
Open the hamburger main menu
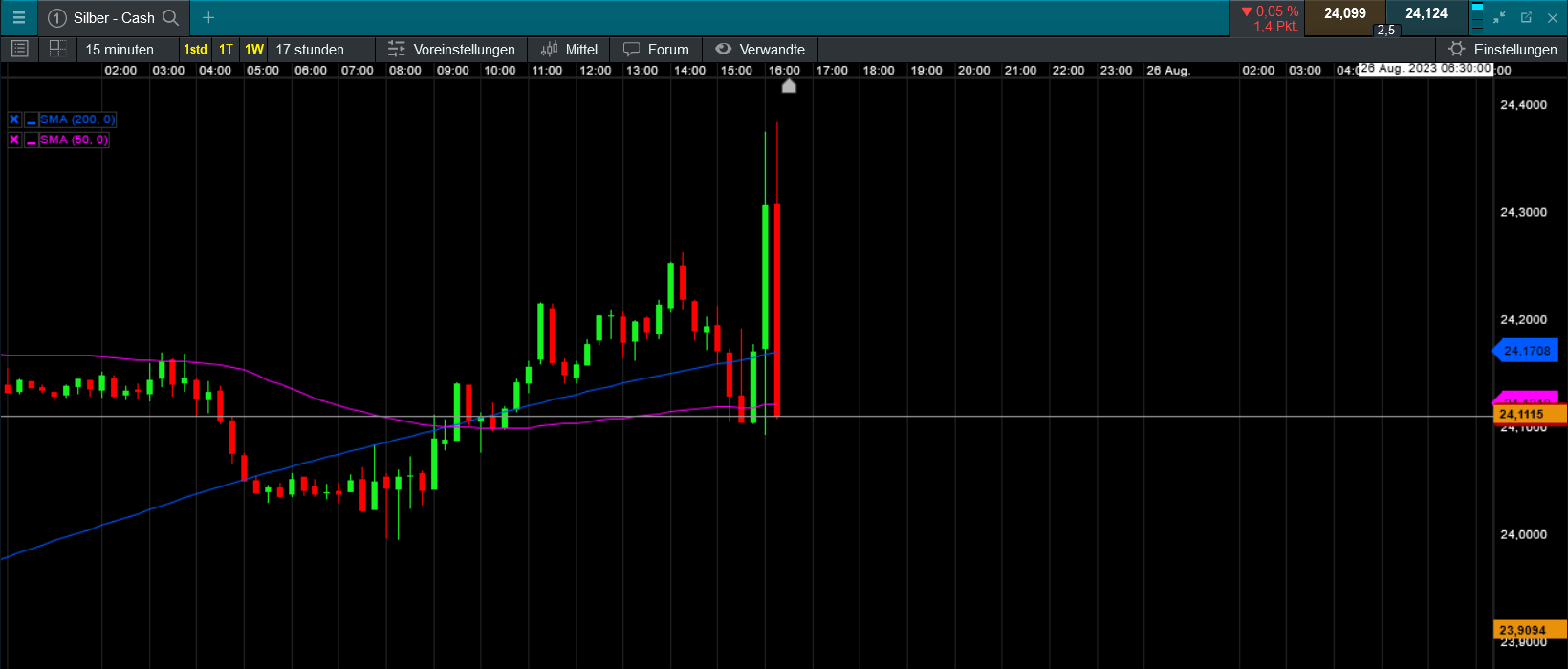pyautogui.click(x=18, y=18)
